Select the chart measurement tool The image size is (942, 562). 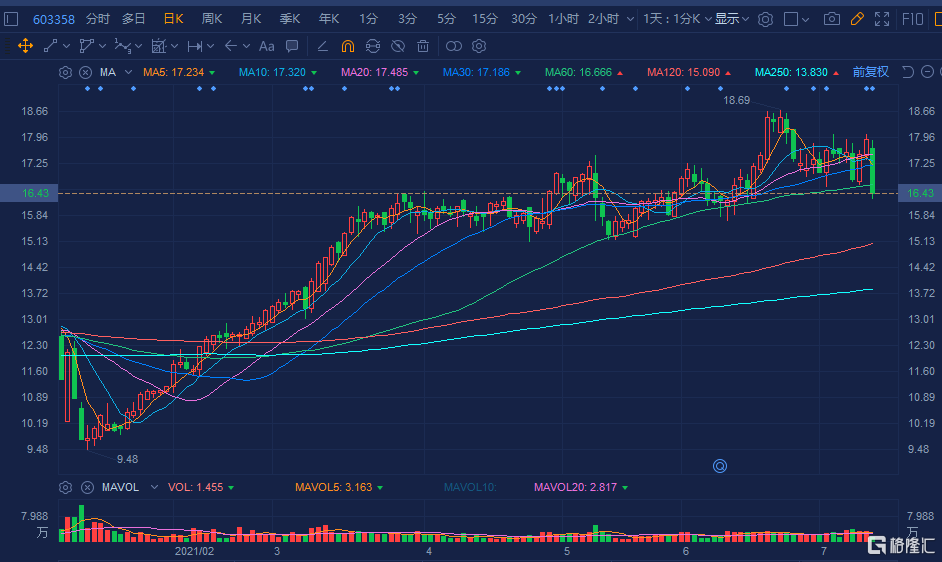pyautogui.click(x=159, y=46)
